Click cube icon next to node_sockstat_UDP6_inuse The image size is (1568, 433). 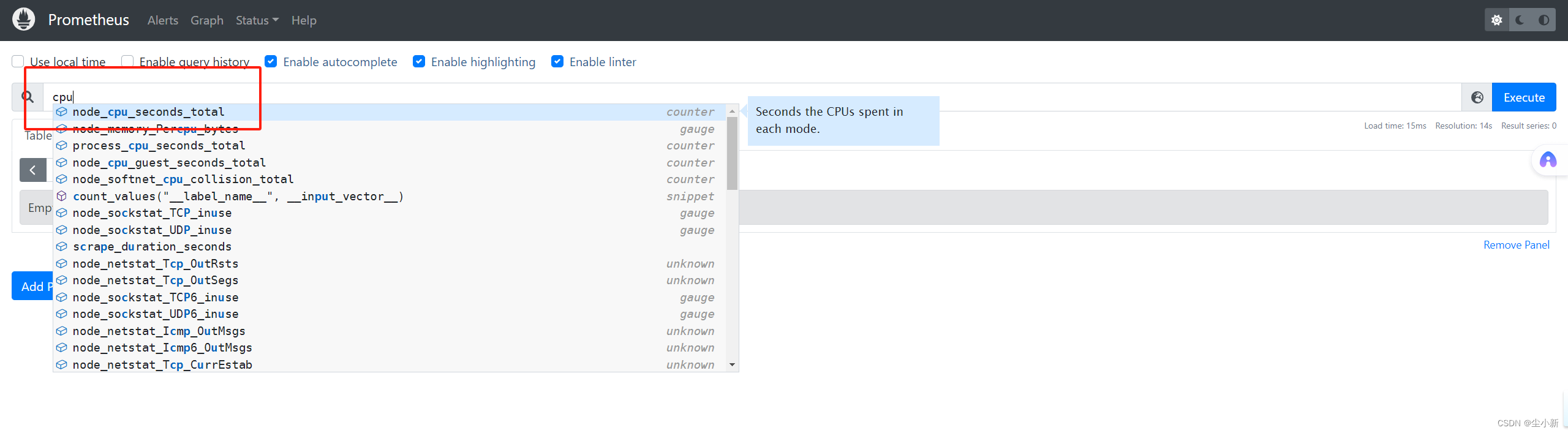[62, 314]
